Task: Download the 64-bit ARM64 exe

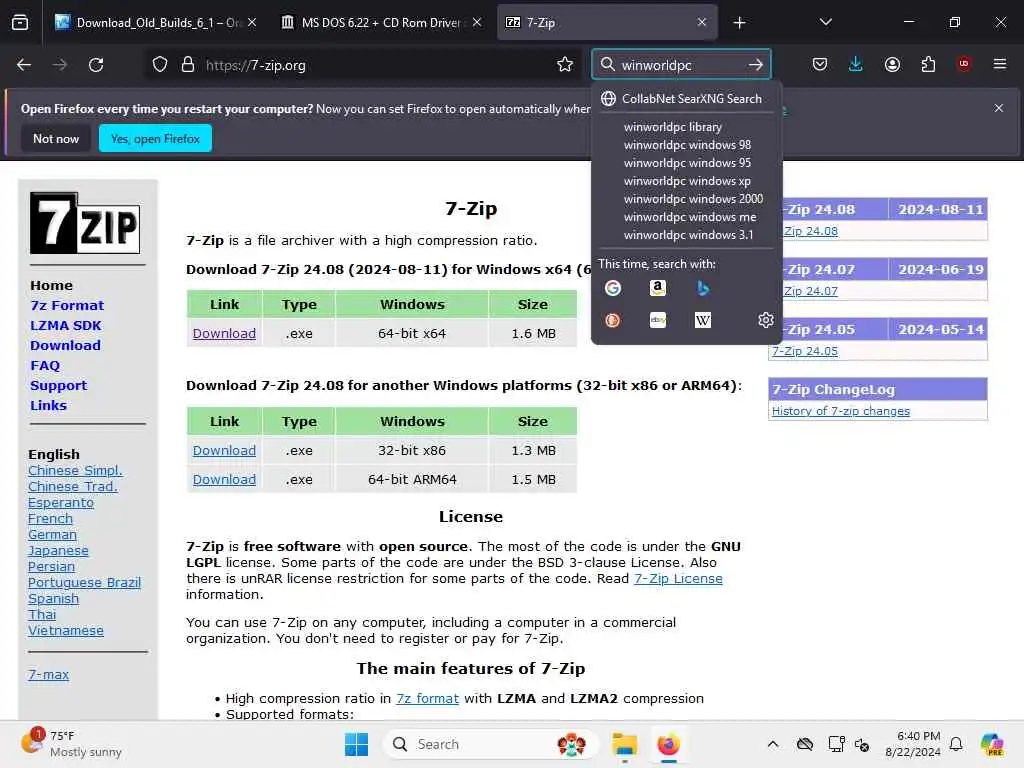Action: pos(224,479)
